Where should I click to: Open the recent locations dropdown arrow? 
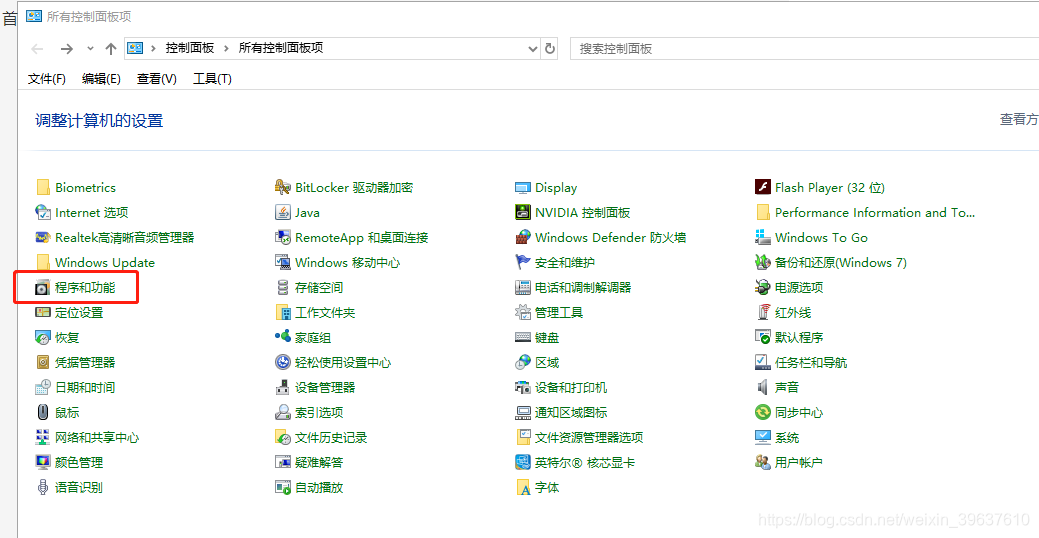click(x=90, y=48)
